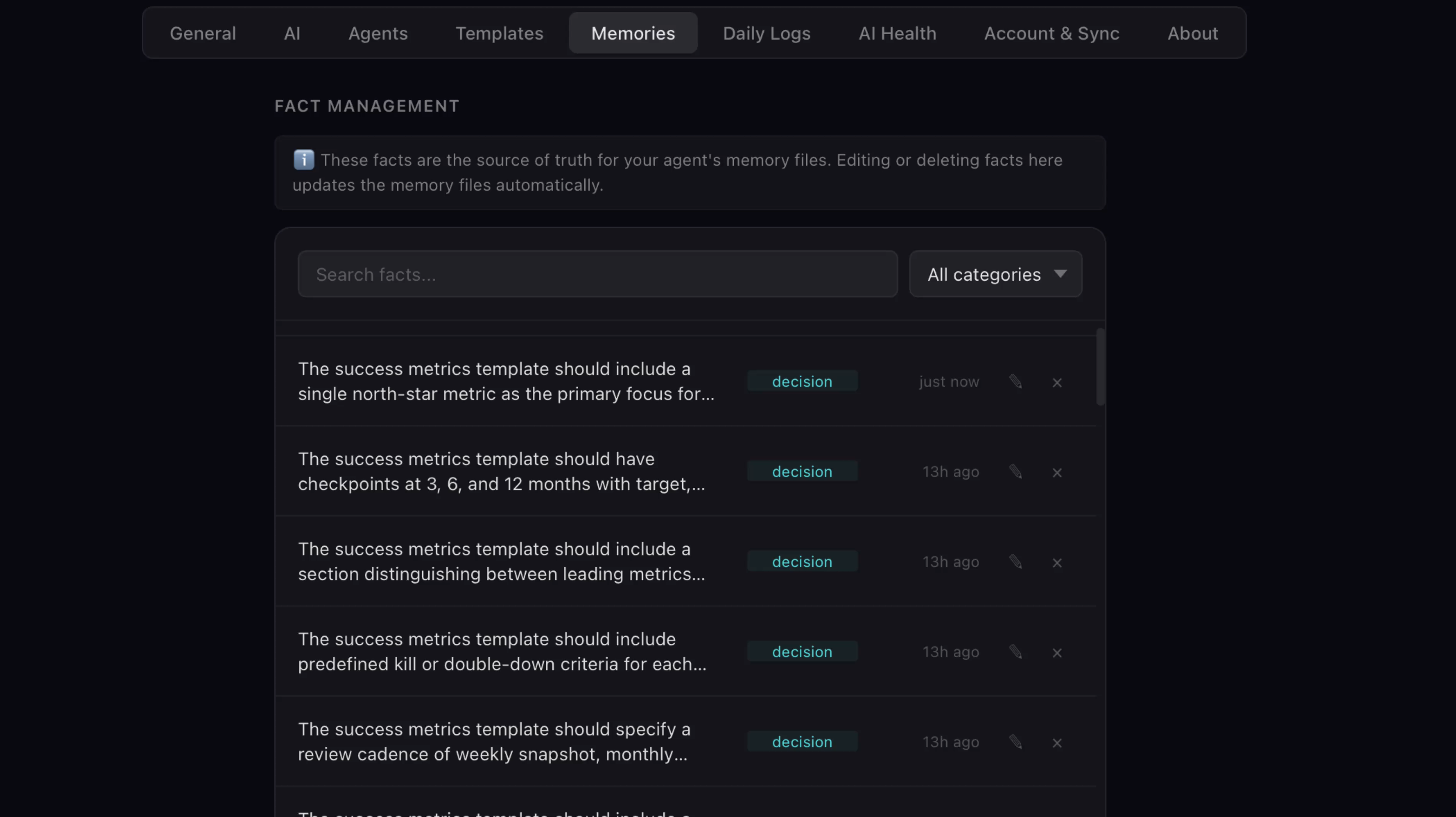Select the fact about weekly snapshot review cadence
The image size is (1456, 817).
[x=494, y=741]
